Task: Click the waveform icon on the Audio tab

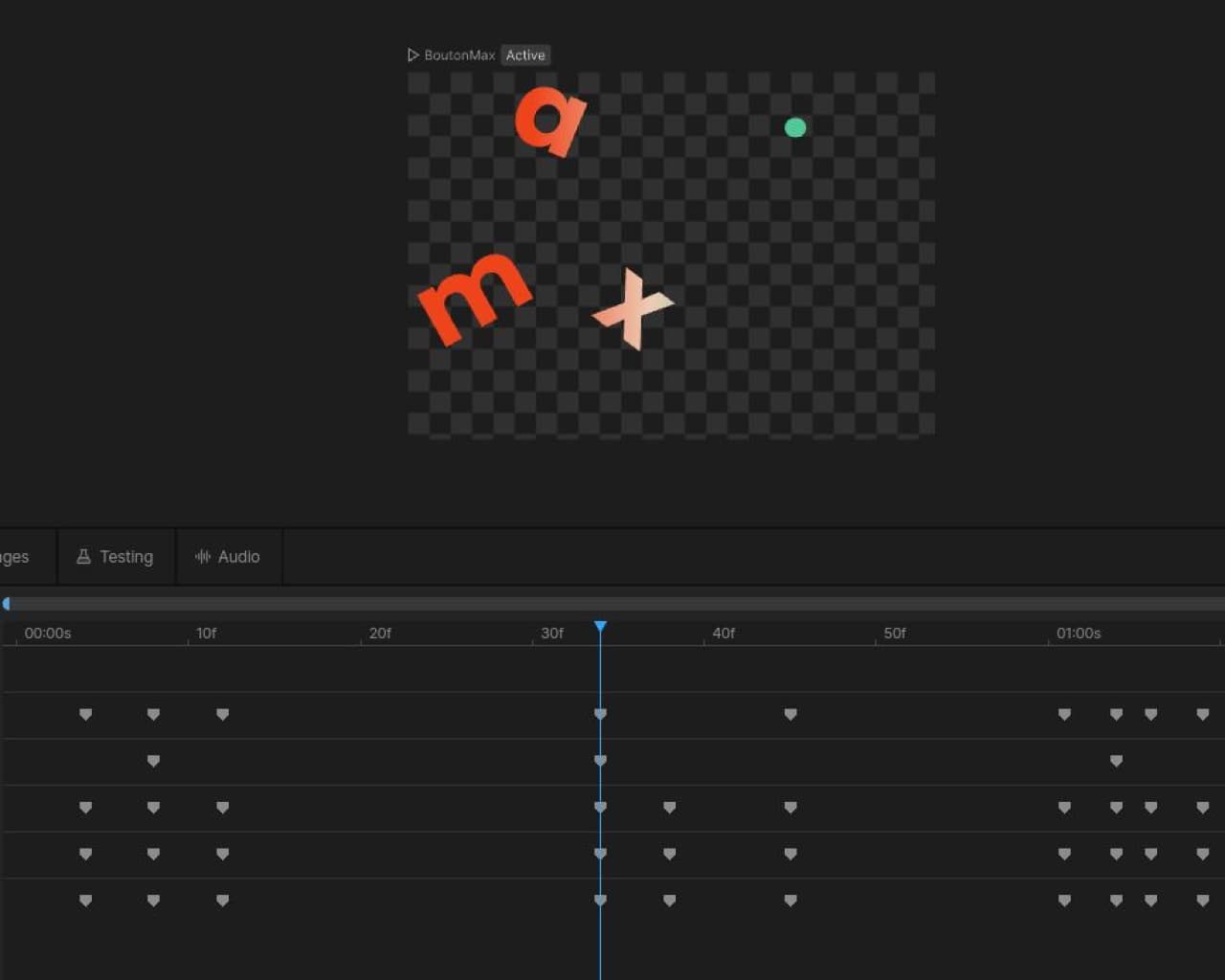Action: point(203,557)
